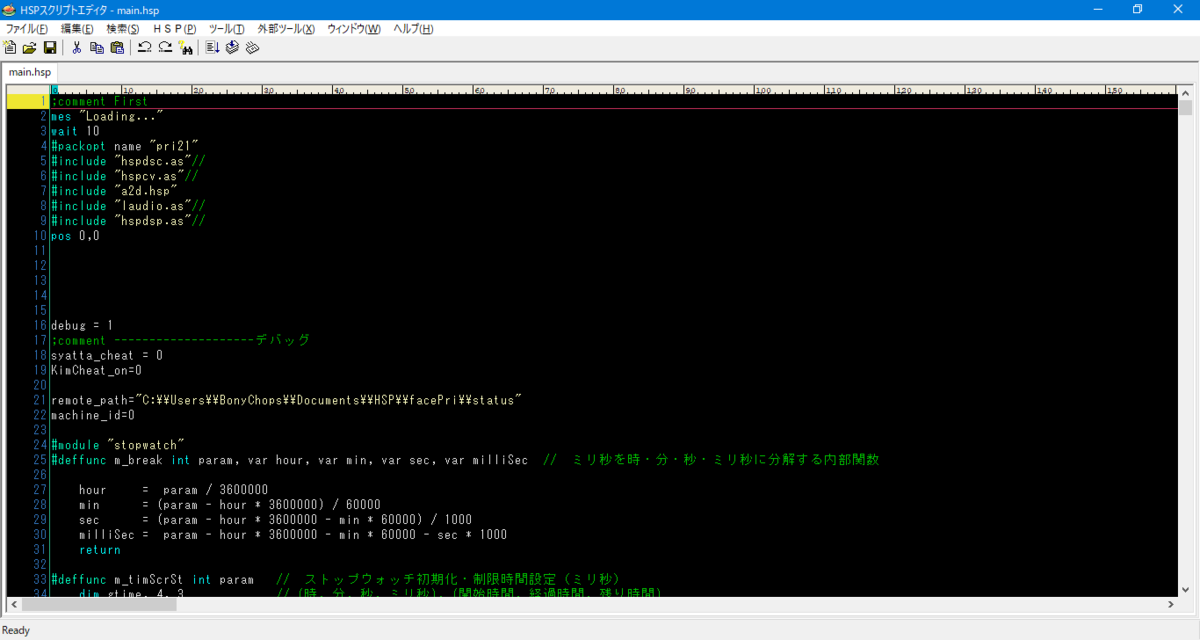Click "syatta_cheat = 0" line
The width and height of the screenshot is (1200, 640).
(x=107, y=355)
